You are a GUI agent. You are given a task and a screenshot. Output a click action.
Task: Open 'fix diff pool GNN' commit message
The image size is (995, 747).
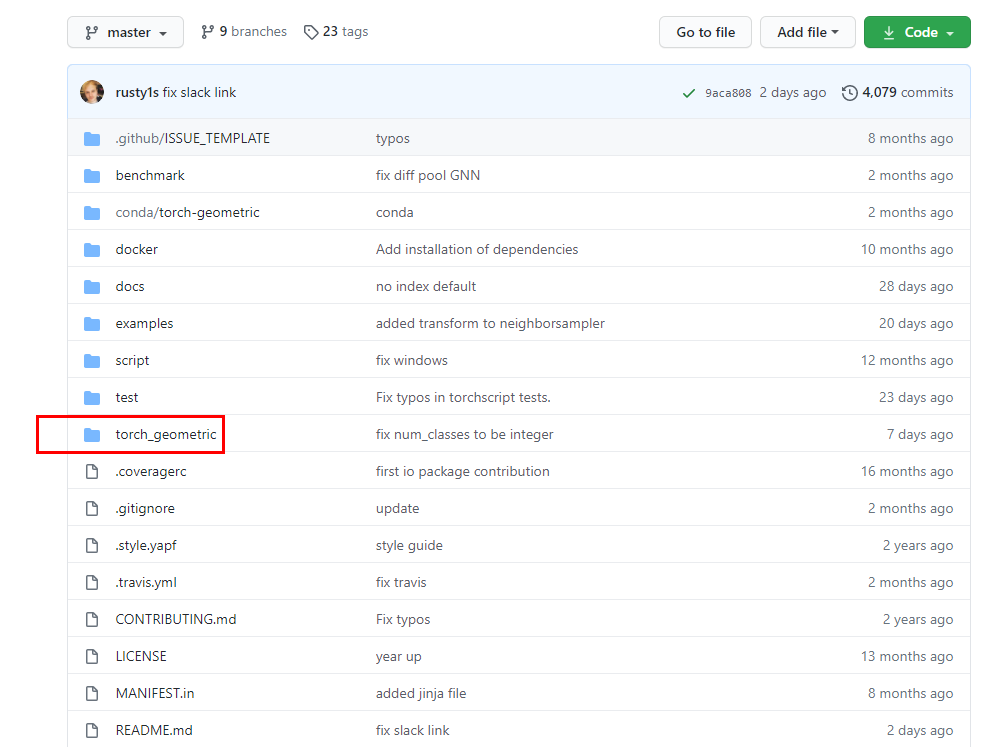(x=428, y=175)
